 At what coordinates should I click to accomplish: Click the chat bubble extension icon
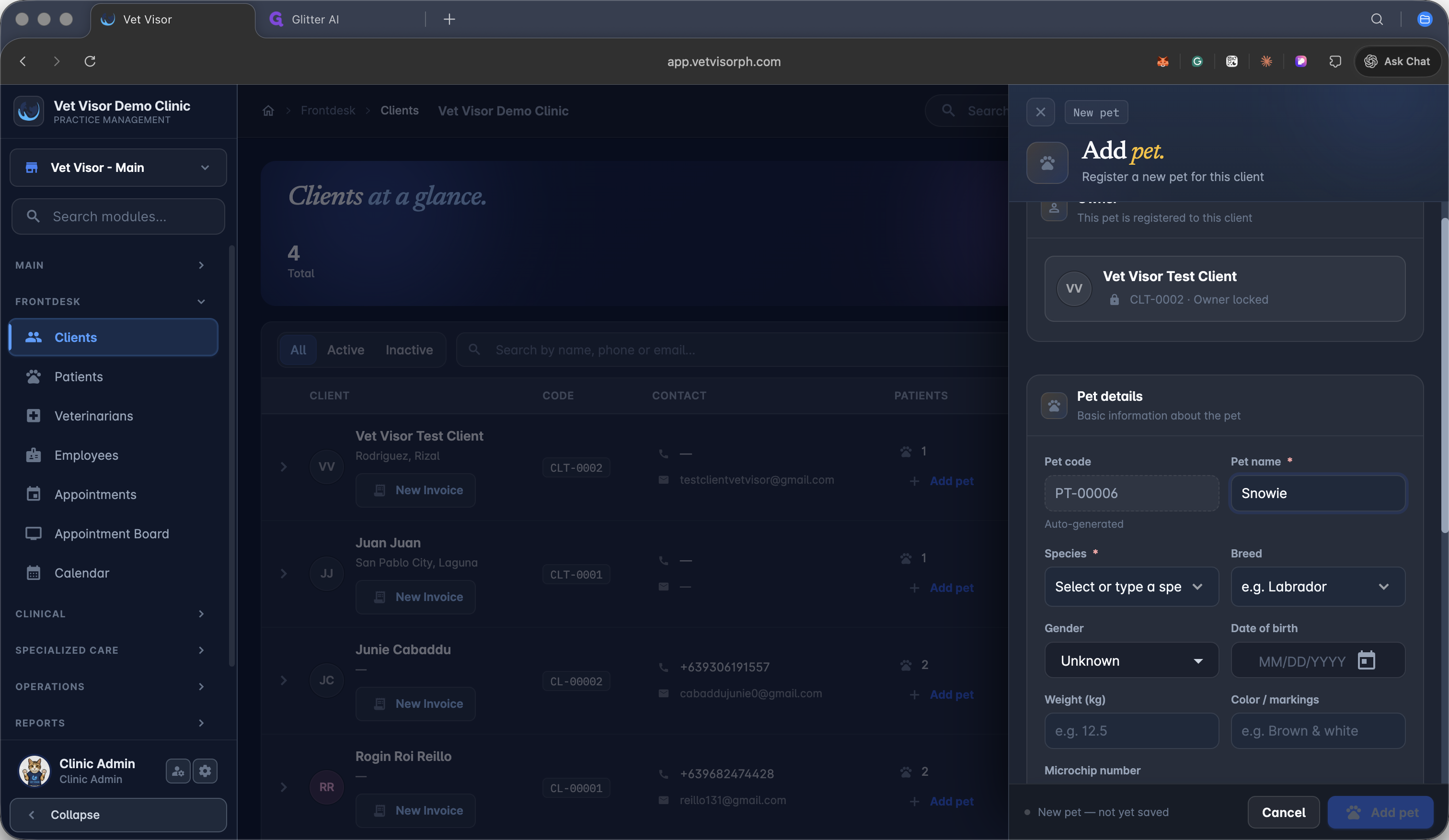(x=1335, y=61)
